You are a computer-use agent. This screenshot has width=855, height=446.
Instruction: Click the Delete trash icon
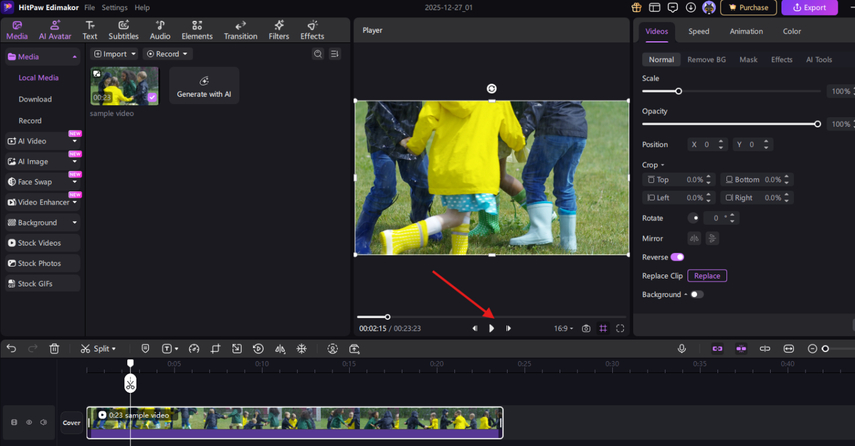click(x=54, y=349)
